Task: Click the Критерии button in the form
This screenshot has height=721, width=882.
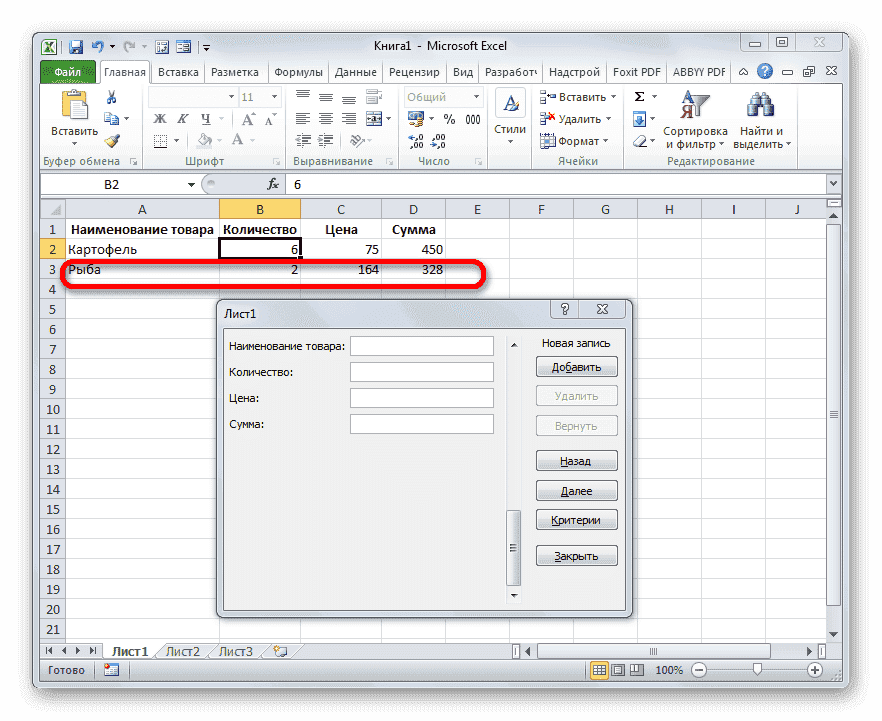Action: [x=576, y=519]
